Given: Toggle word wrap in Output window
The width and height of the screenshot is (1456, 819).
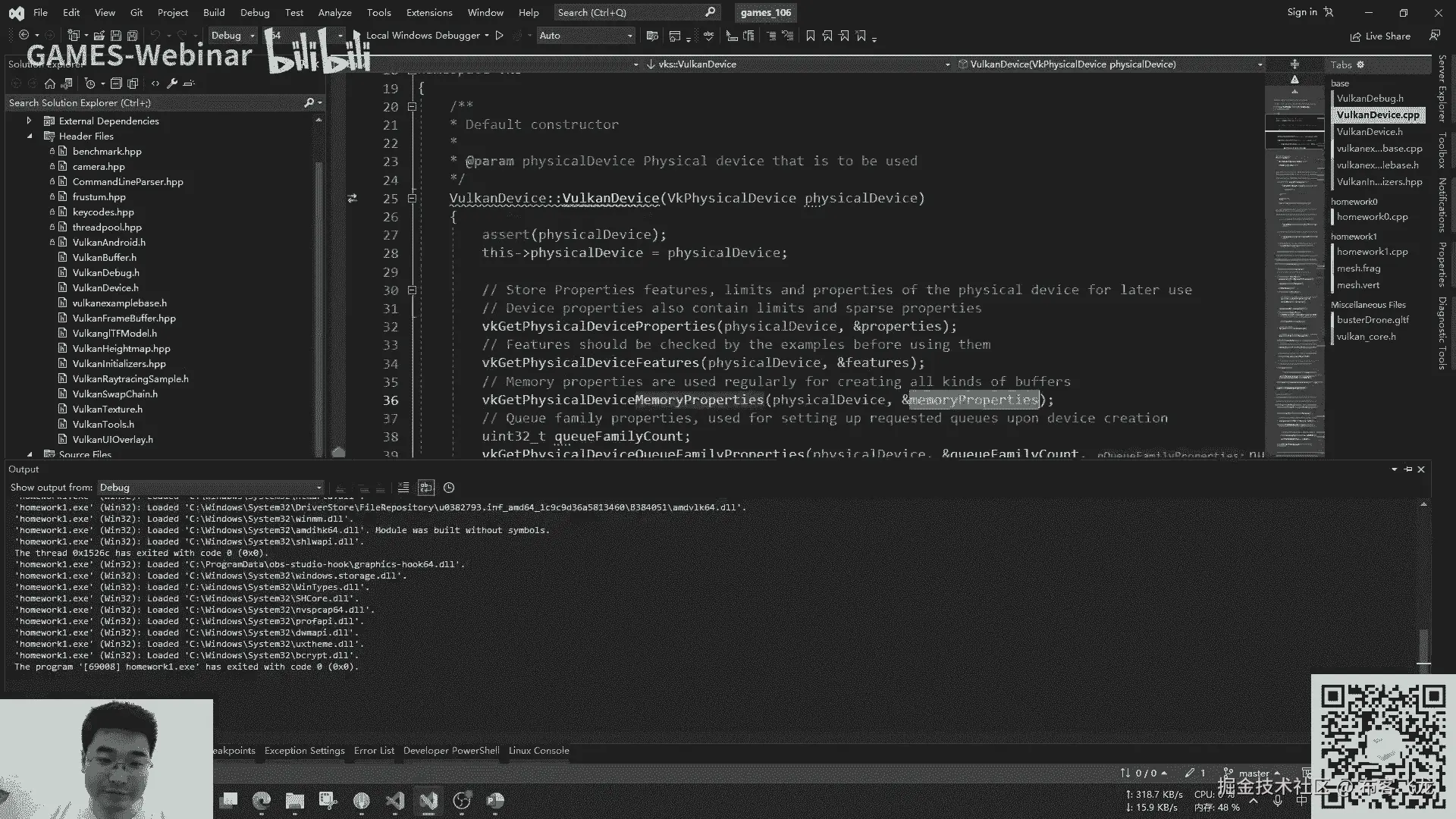Looking at the screenshot, I should [426, 488].
